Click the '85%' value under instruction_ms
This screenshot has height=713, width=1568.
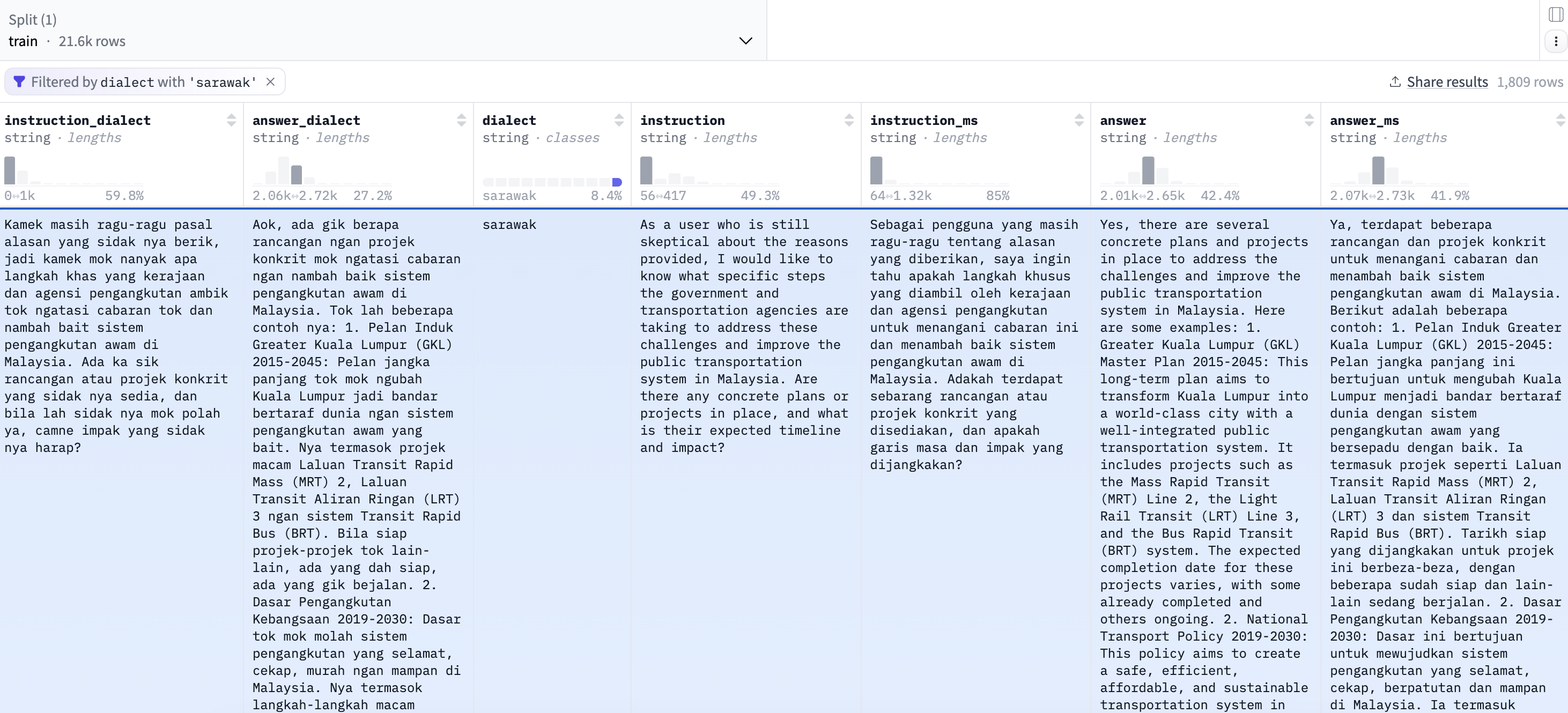(x=997, y=195)
